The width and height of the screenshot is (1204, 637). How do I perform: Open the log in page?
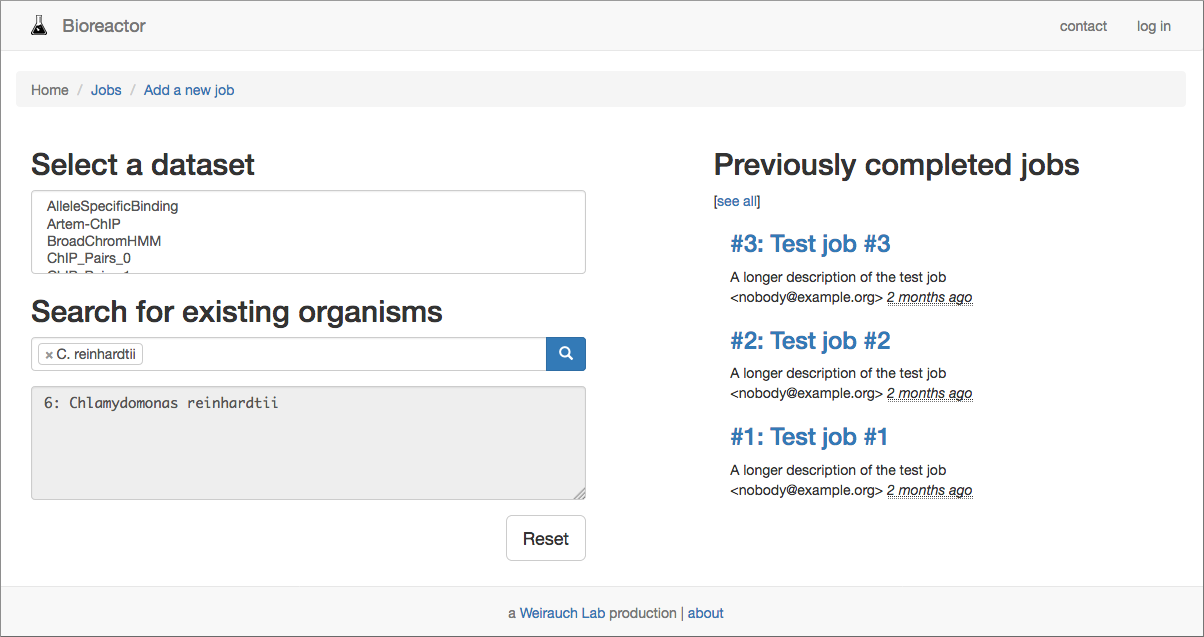[x=1153, y=26]
